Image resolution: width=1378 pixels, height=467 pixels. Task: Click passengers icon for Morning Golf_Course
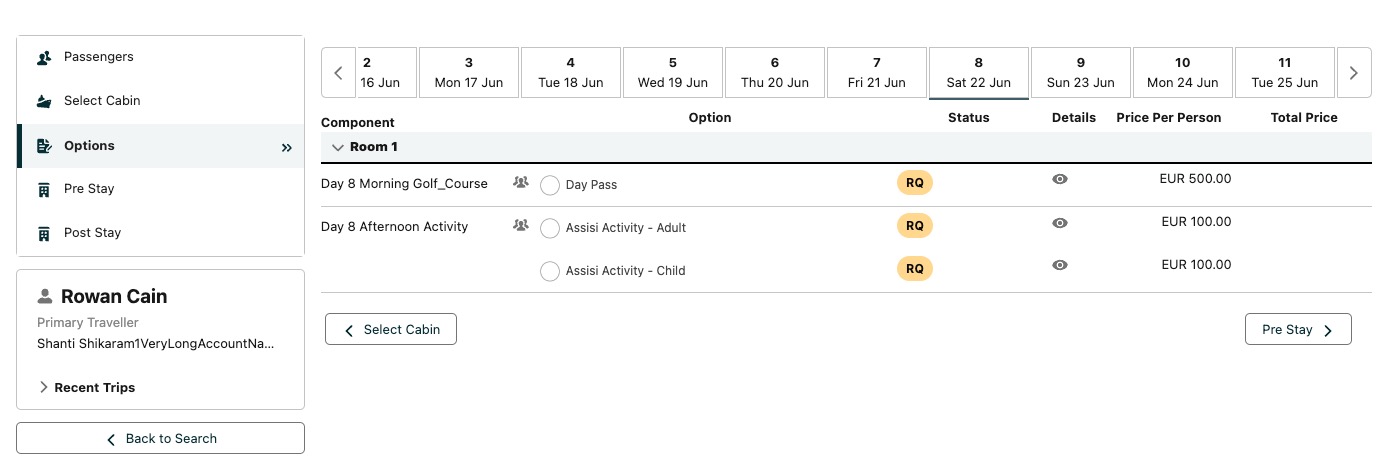pyautogui.click(x=520, y=183)
